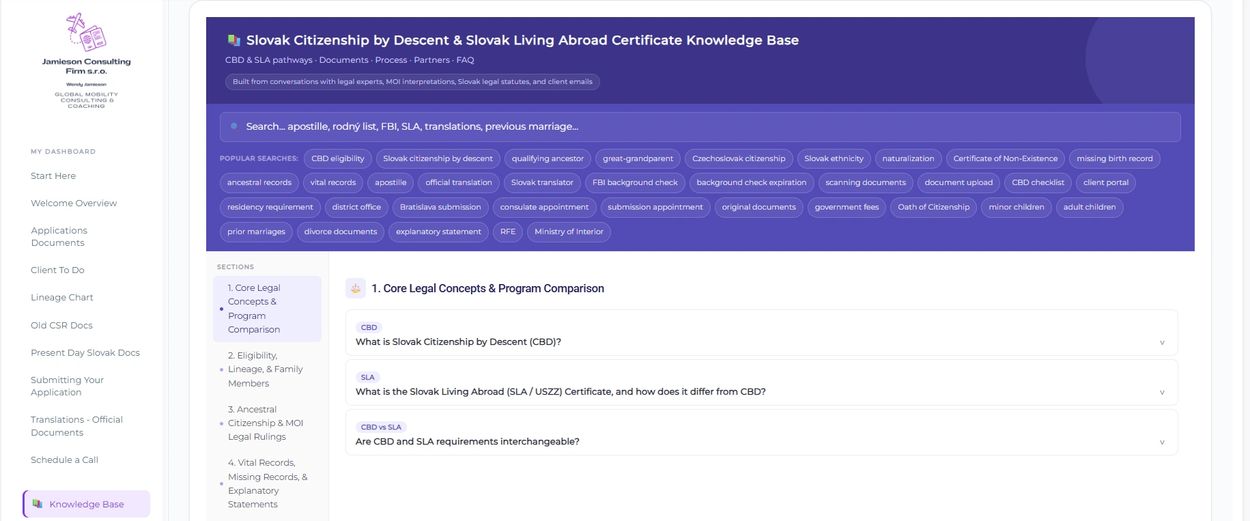The width and height of the screenshot is (1250, 521).
Task: Choose the 'qualifying ancestor' search chip
Action: pos(548,158)
